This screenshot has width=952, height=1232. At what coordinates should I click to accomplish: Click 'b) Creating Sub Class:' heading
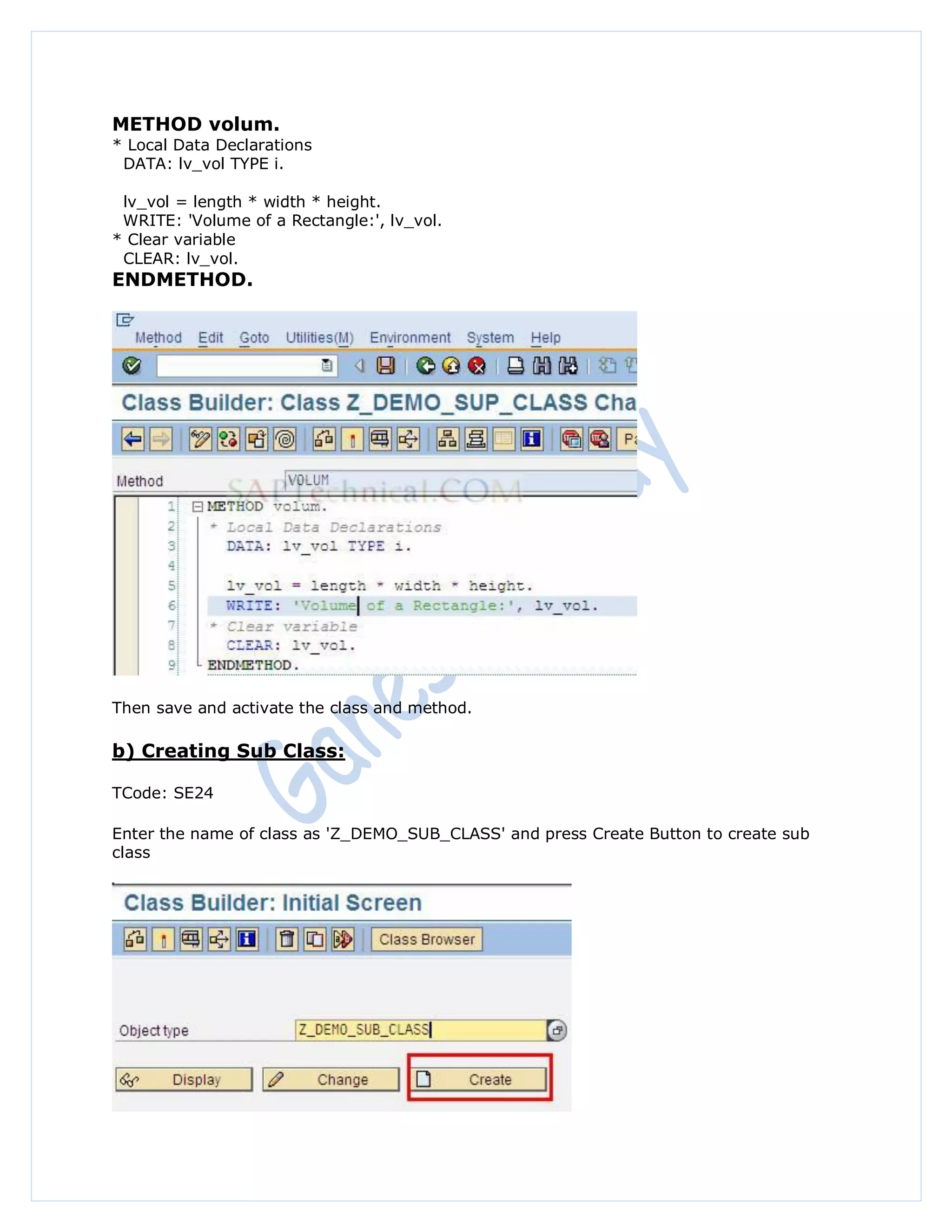228,751
